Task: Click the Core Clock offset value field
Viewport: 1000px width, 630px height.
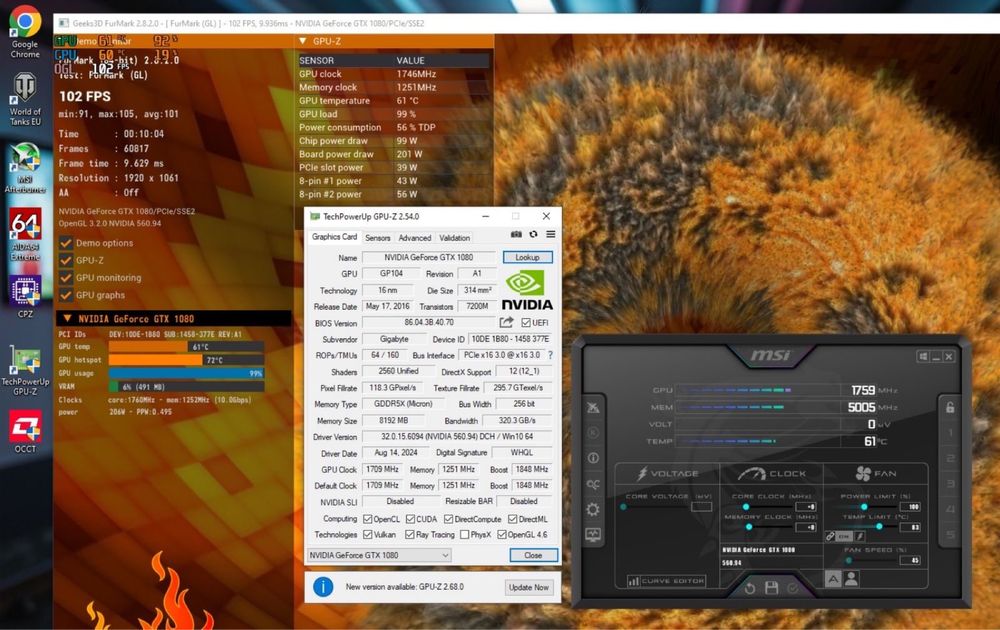Action: [805, 507]
